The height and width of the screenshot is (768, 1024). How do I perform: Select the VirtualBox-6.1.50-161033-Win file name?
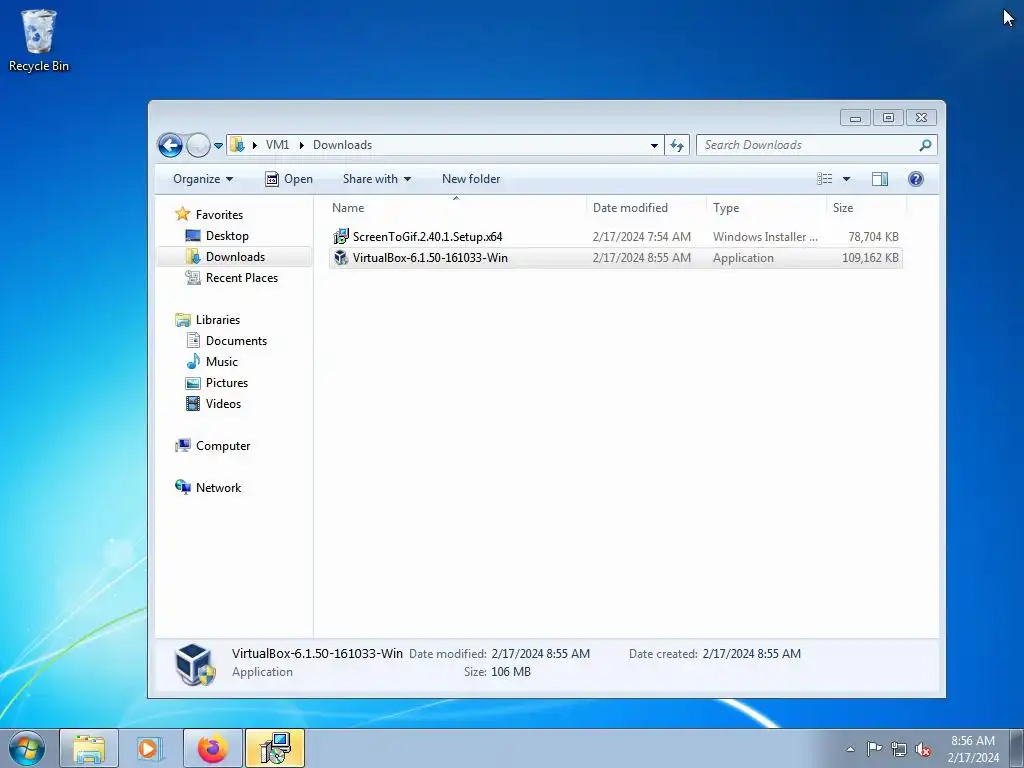click(x=430, y=257)
